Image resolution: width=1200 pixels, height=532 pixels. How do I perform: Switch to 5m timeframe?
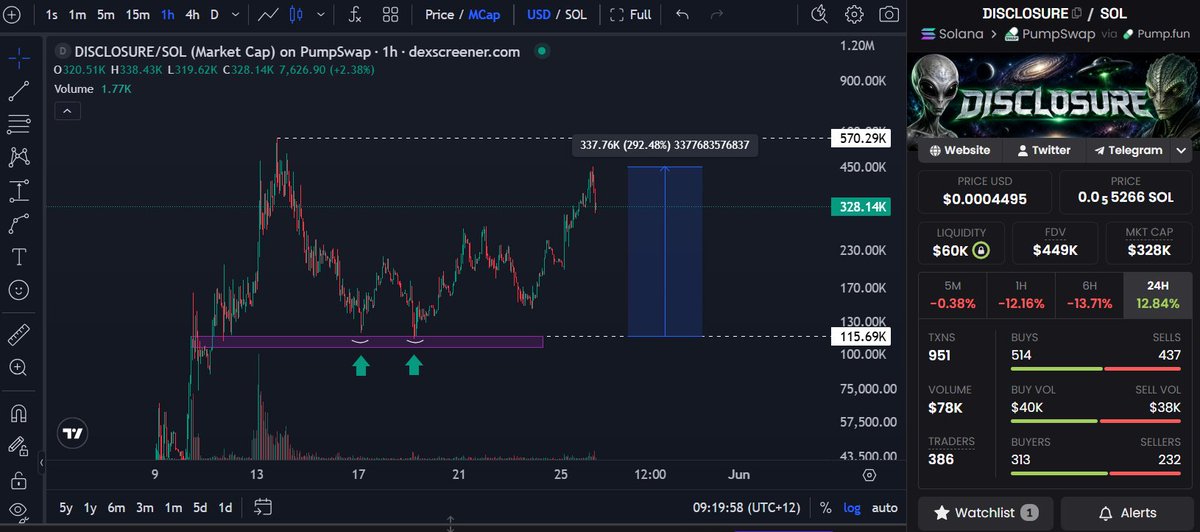pos(106,14)
